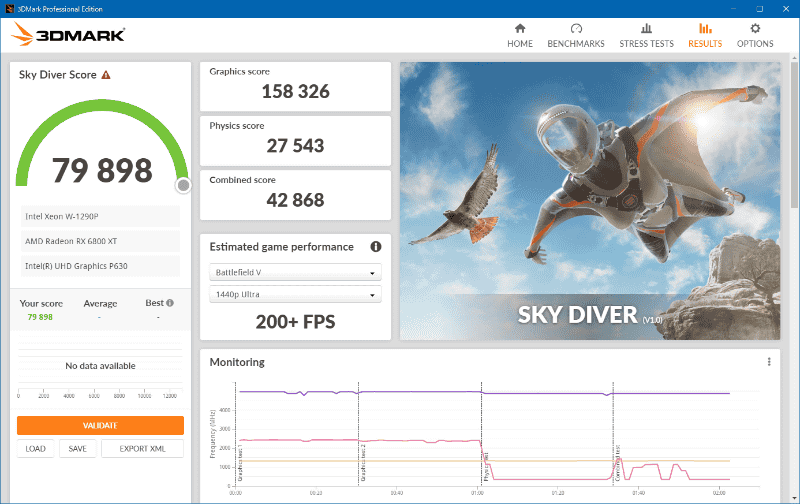This screenshot has height=504, width=800.
Task: Click the 200+ FPS estimate
Action: (x=295, y=322)
